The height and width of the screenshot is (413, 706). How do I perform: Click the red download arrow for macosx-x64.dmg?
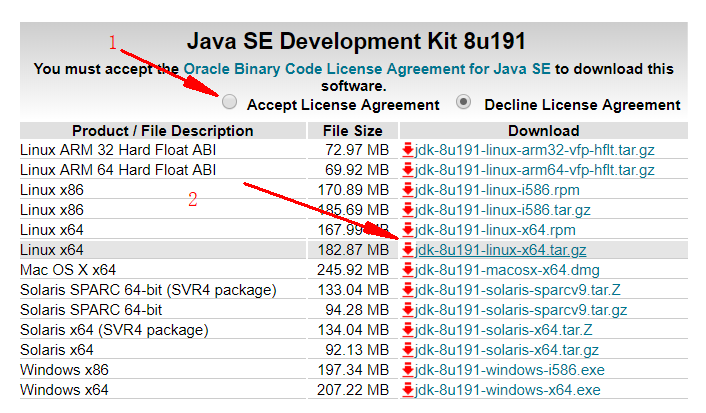pyautogui.click(x=408, y=270)
